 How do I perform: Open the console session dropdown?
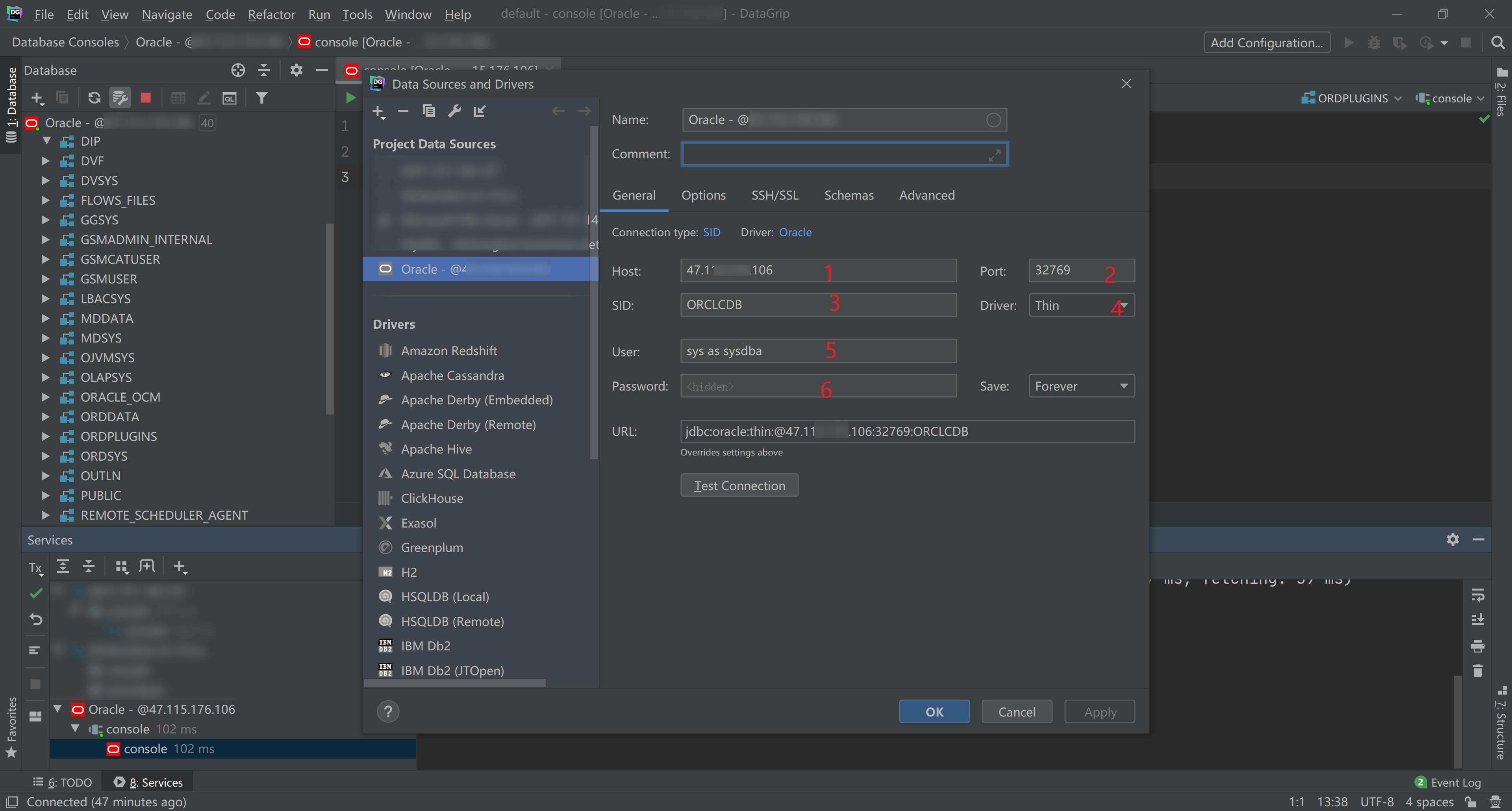coord(1450,98)
